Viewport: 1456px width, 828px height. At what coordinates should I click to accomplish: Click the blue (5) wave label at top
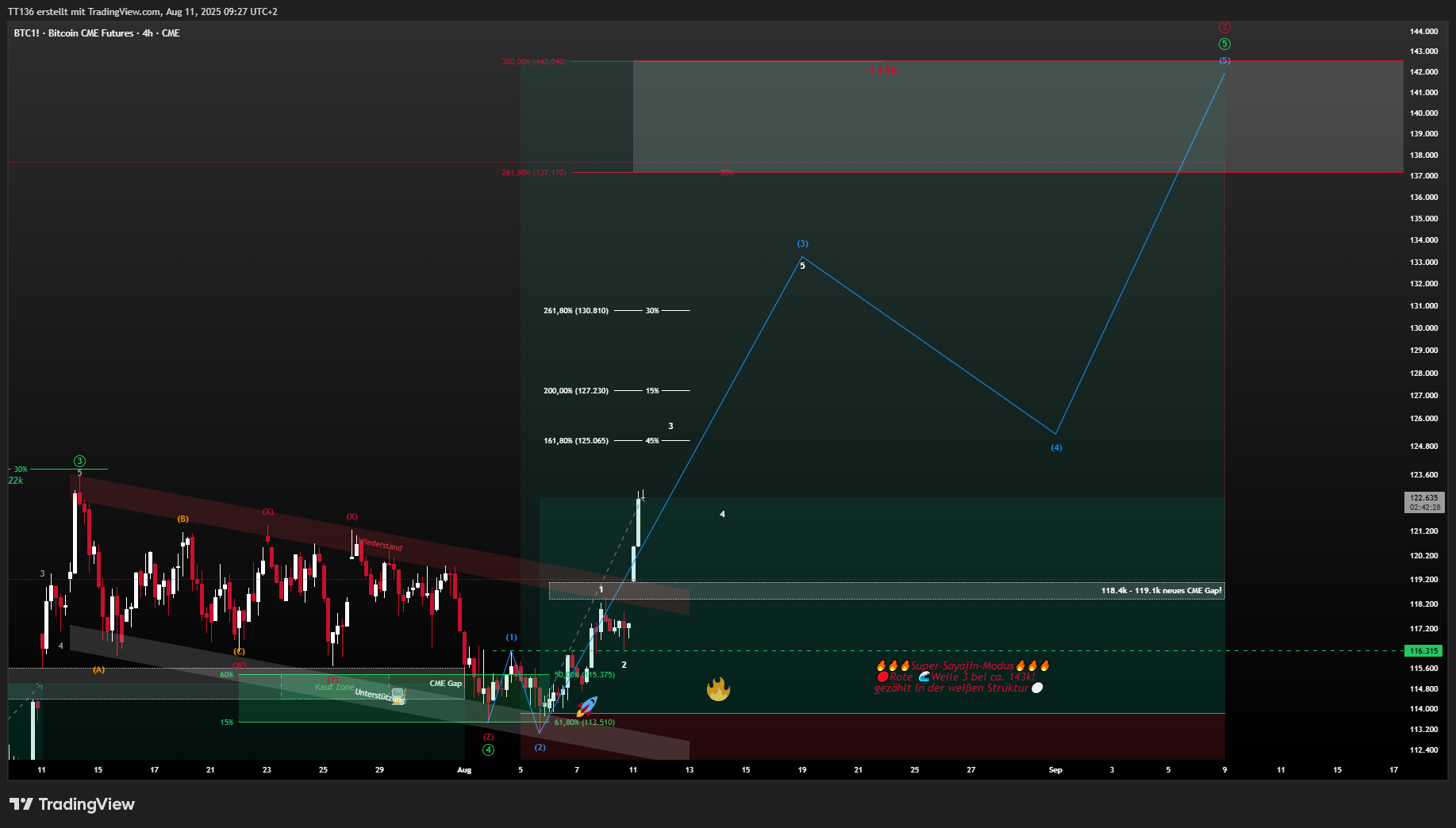point(1224,60)
